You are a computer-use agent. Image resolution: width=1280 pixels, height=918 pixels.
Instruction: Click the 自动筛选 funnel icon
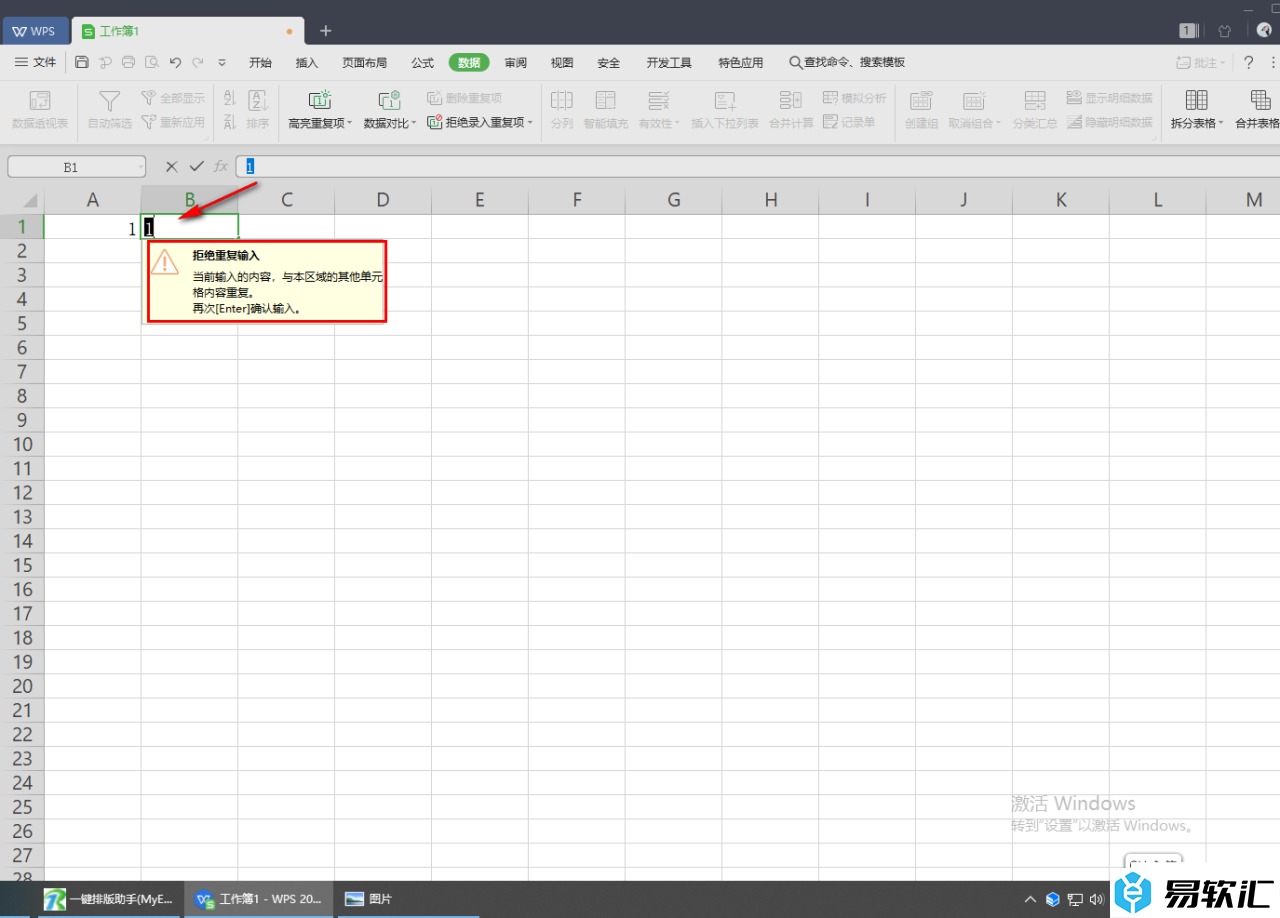110,101
